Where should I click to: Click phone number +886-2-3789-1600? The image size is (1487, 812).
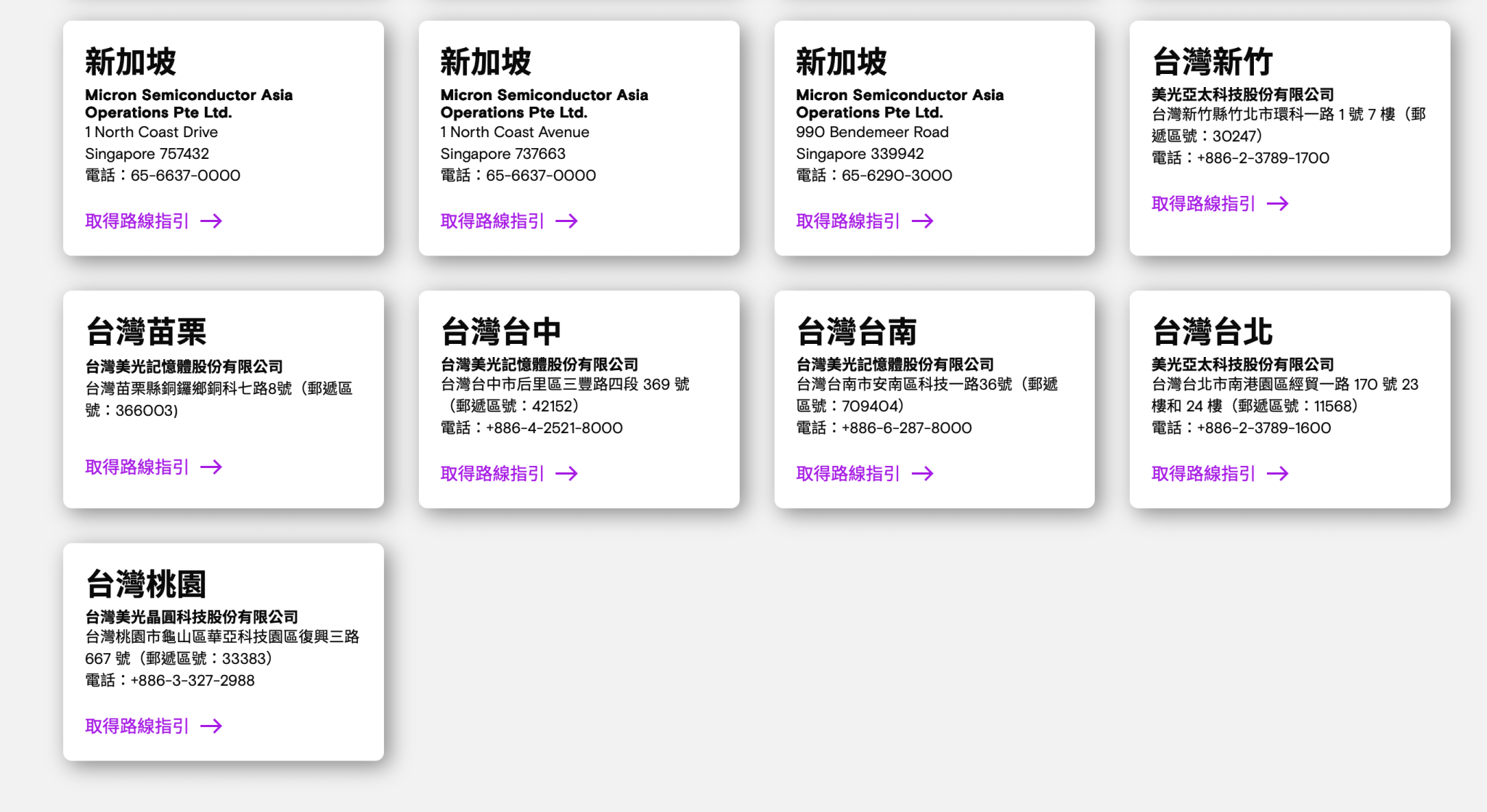point(1264,428)
